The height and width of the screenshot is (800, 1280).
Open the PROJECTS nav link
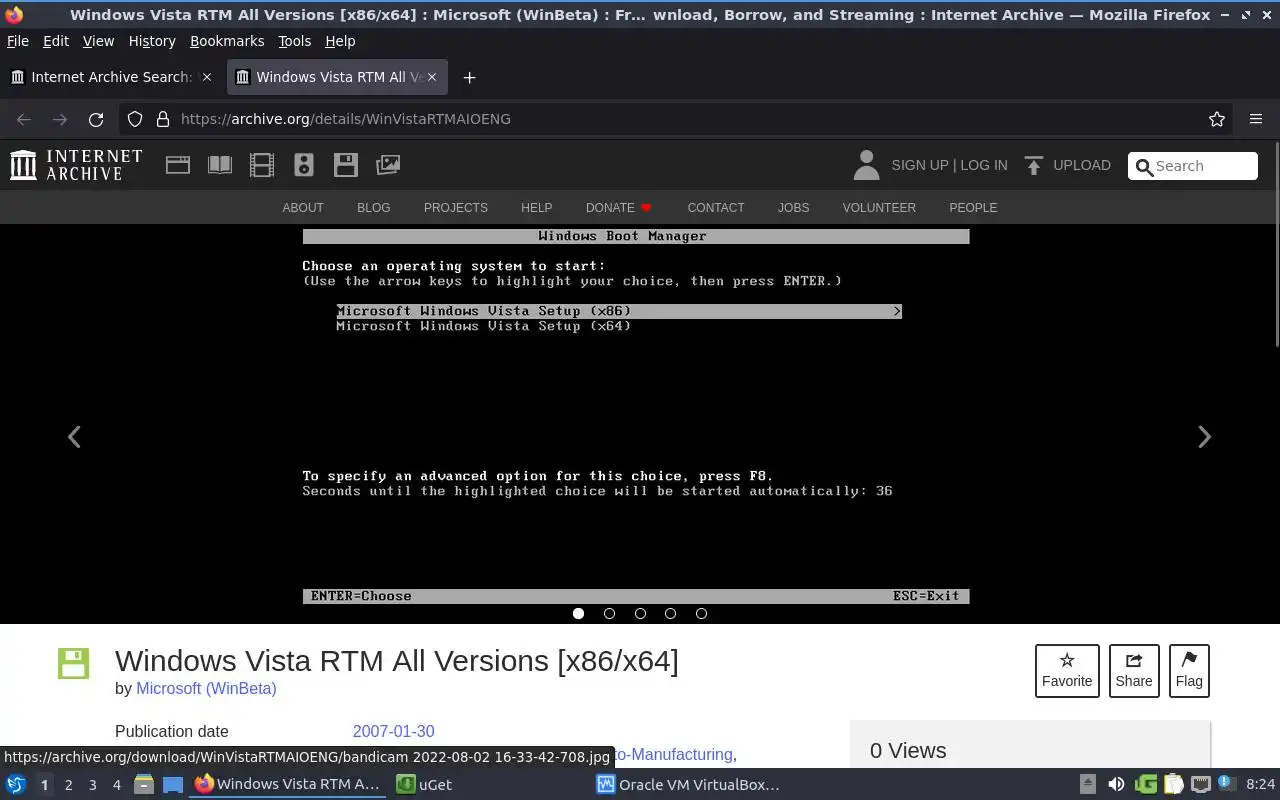(456, 208)
